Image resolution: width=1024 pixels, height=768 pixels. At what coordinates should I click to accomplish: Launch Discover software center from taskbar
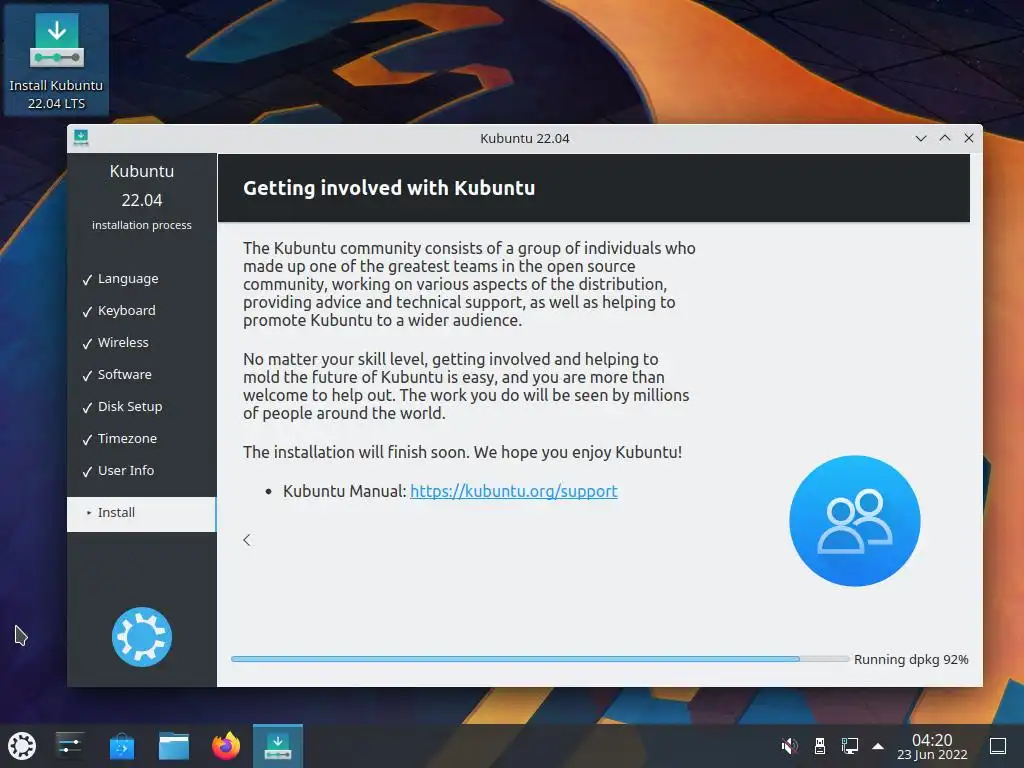(x=121, y=746)
